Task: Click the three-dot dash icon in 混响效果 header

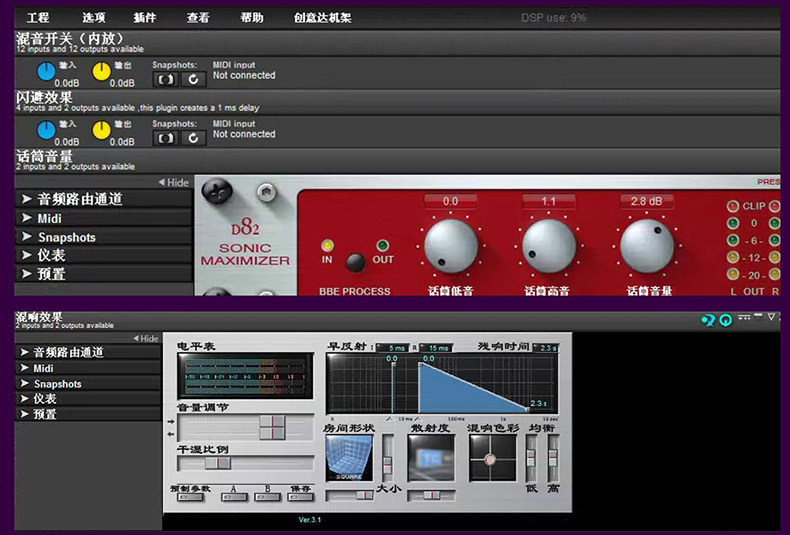Action: 744,317
